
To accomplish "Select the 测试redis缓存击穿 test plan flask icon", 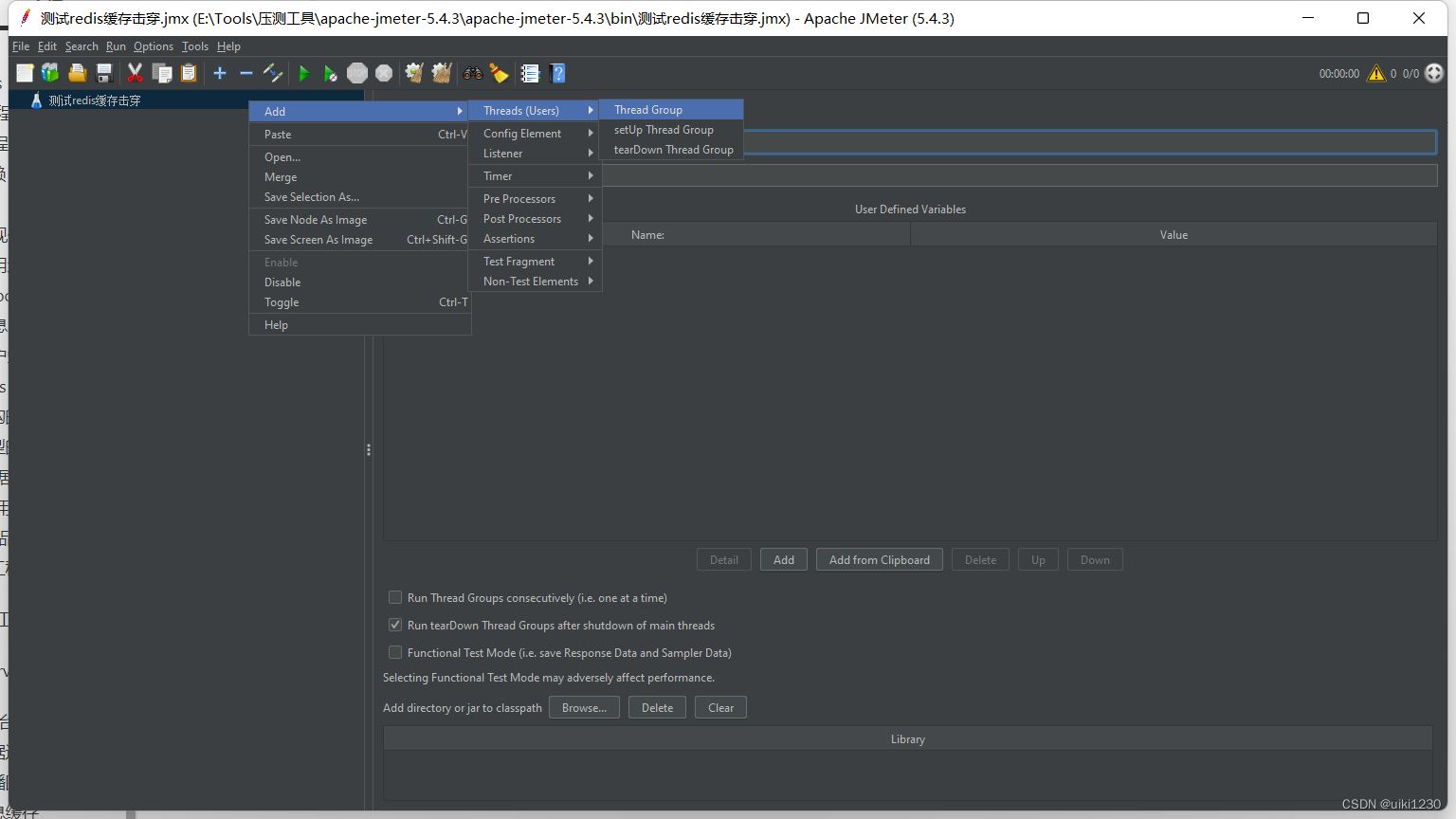I will pyautogui.click(x=36, y=100).
